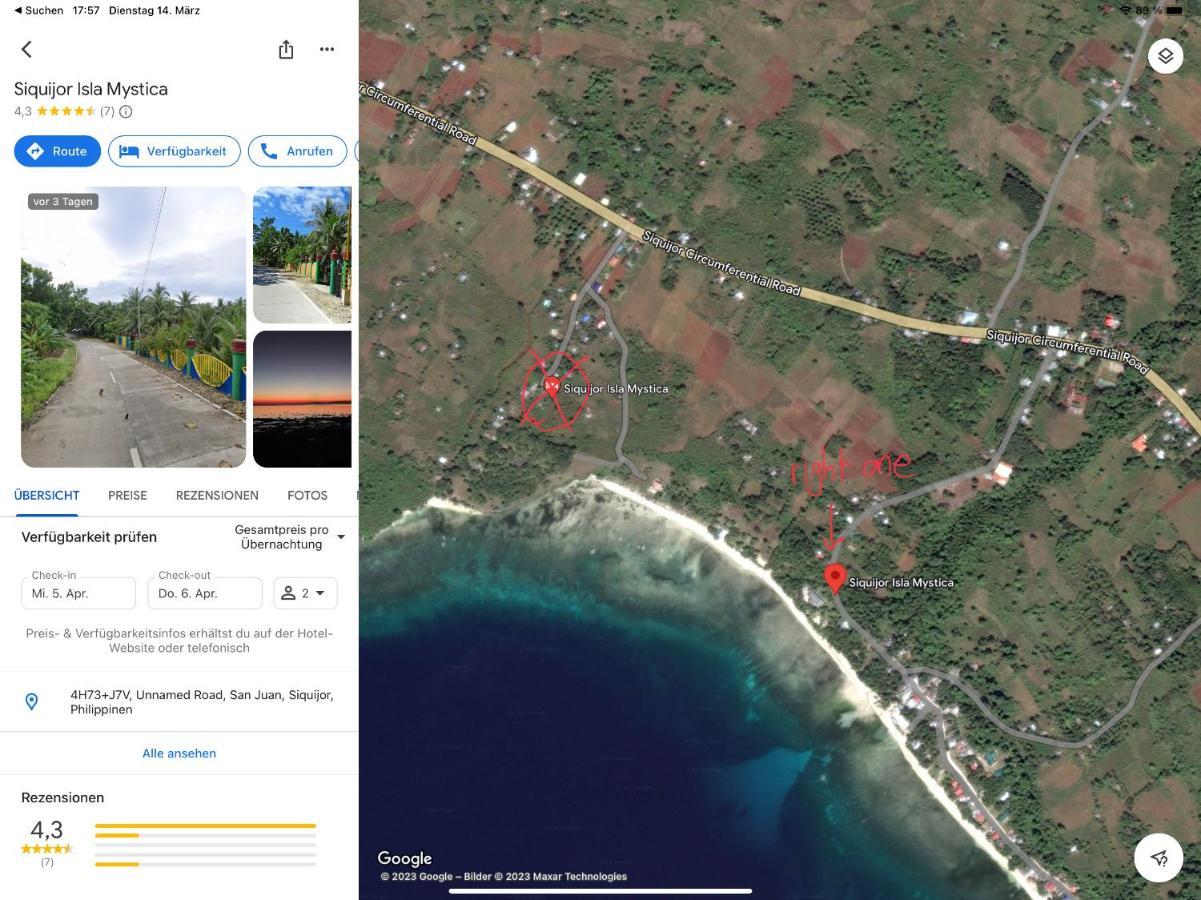Tap the Route button

point(58,151)
